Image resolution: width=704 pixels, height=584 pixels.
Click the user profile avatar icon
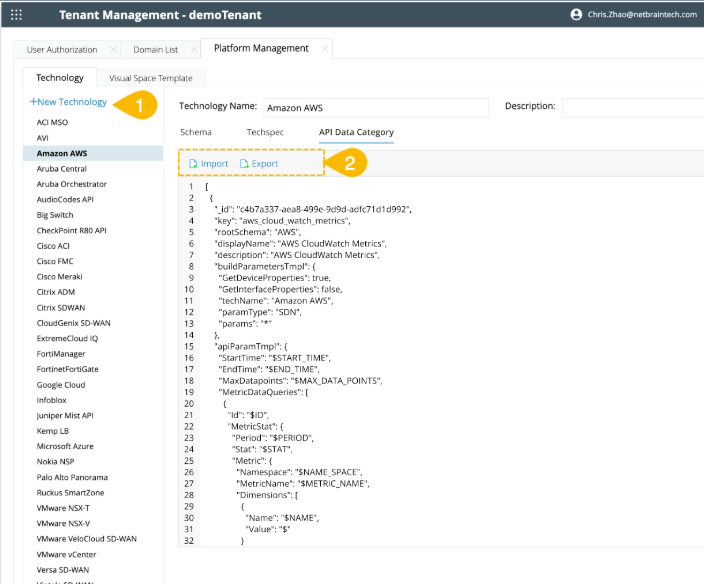576,15
